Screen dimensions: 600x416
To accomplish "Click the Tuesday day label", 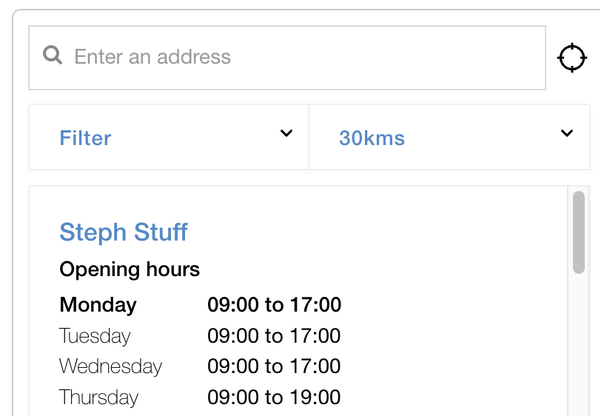I will coord(95,336).
